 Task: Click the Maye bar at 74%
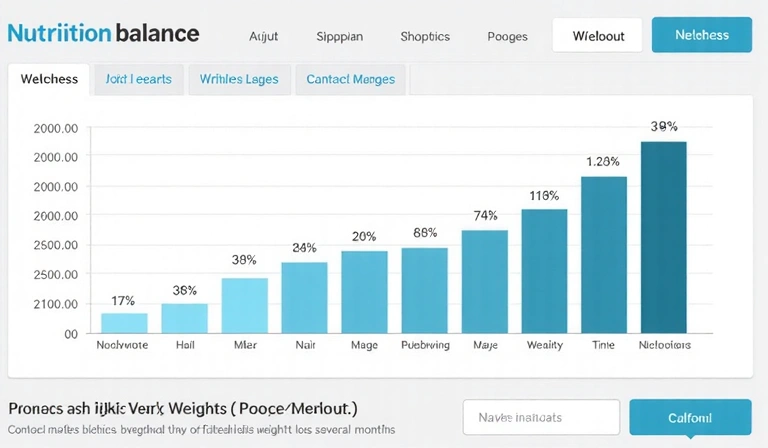(484, 281)
